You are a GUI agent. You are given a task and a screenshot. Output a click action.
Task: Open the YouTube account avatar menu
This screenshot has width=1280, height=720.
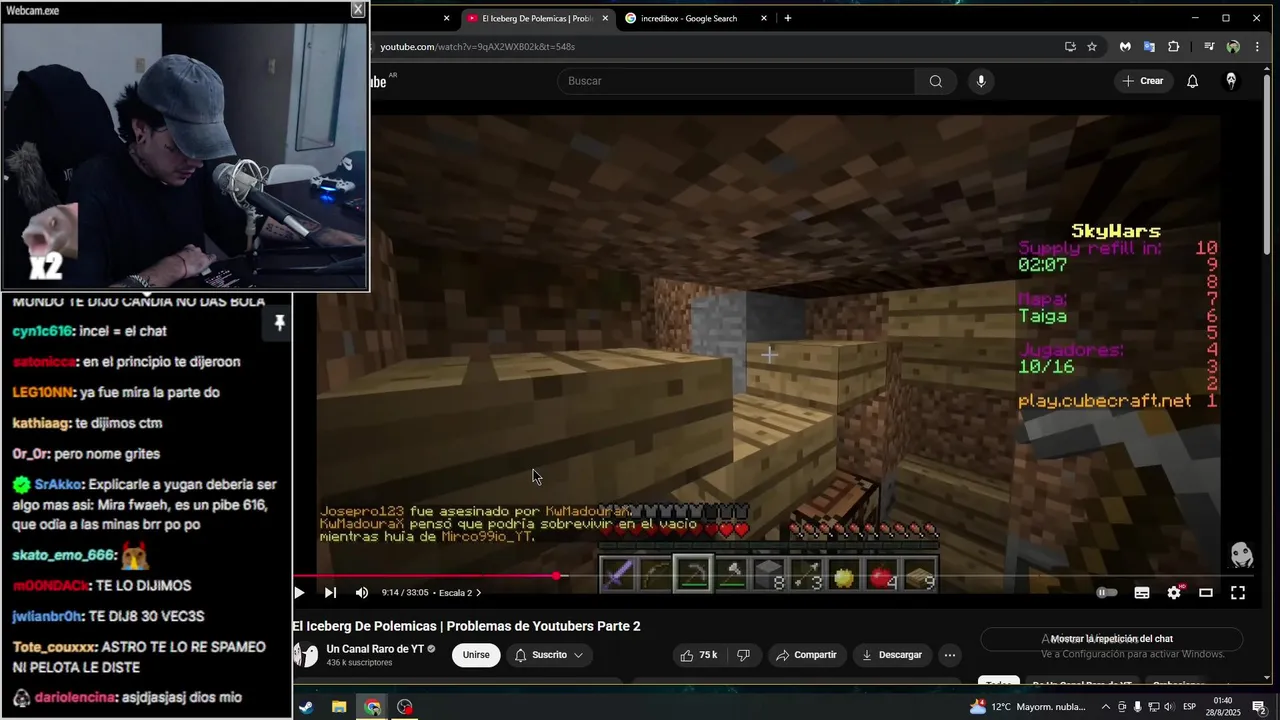pos(1231,81)
